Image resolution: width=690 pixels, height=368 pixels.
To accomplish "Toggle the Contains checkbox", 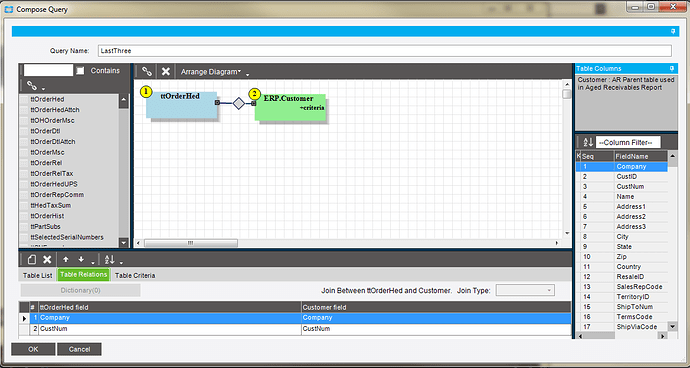I will (80, 71).
